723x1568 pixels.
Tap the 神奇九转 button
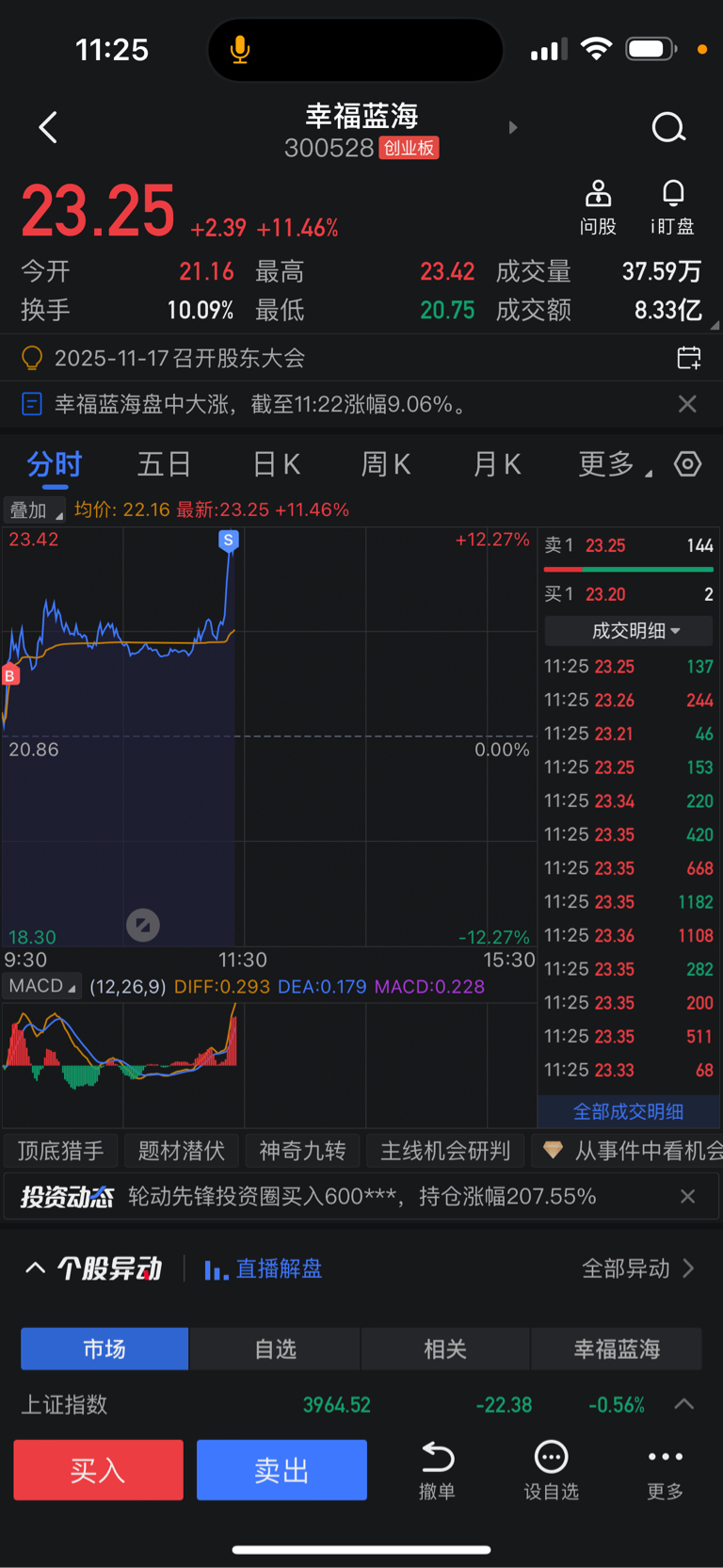coord(303,1151)
